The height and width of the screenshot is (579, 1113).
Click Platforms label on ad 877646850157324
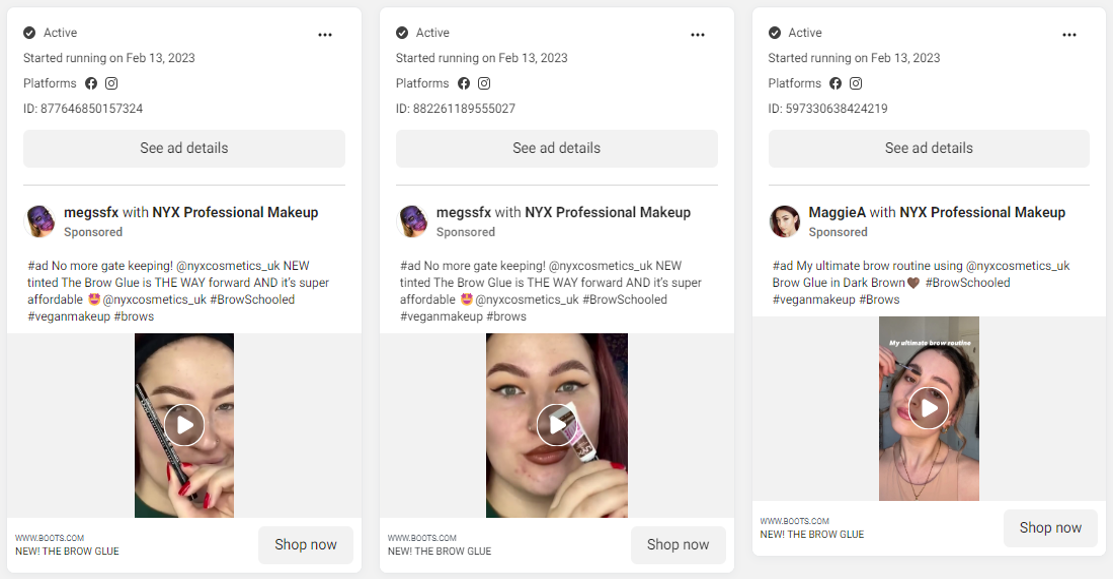50,83
